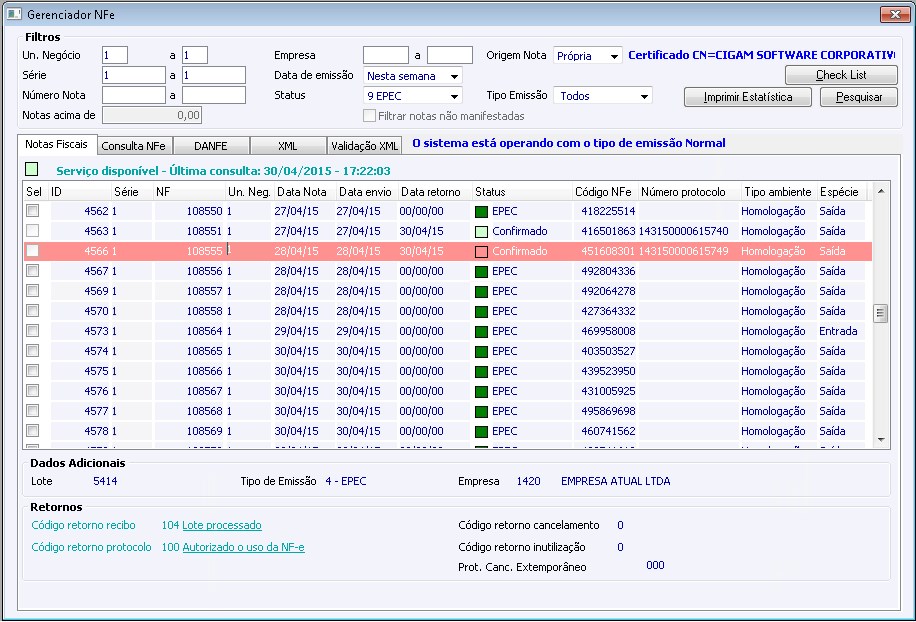
Task: Click the Gerenciador NFe title bar app icon
Action: [14, 14]
